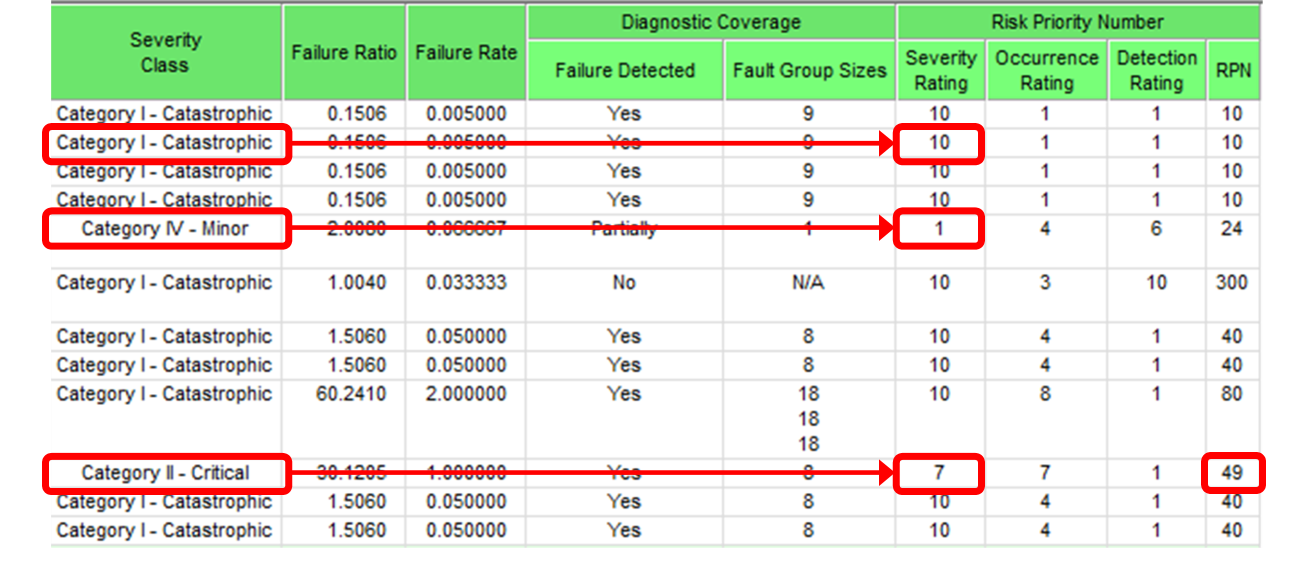Select the Failure Detected cell reading No
This screenshot has width=1300, height=582.
click(625, 283)
